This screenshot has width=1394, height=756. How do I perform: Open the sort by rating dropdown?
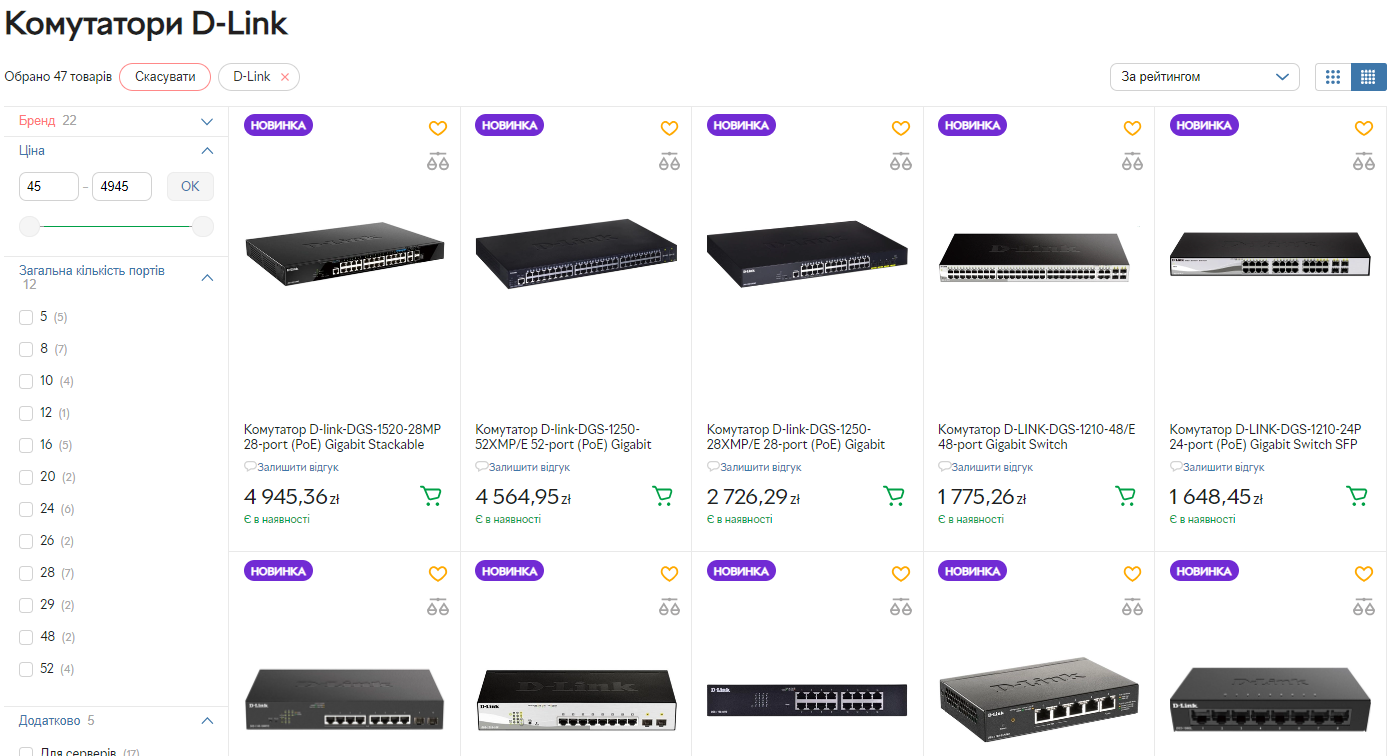click(x=1204, y=77)
